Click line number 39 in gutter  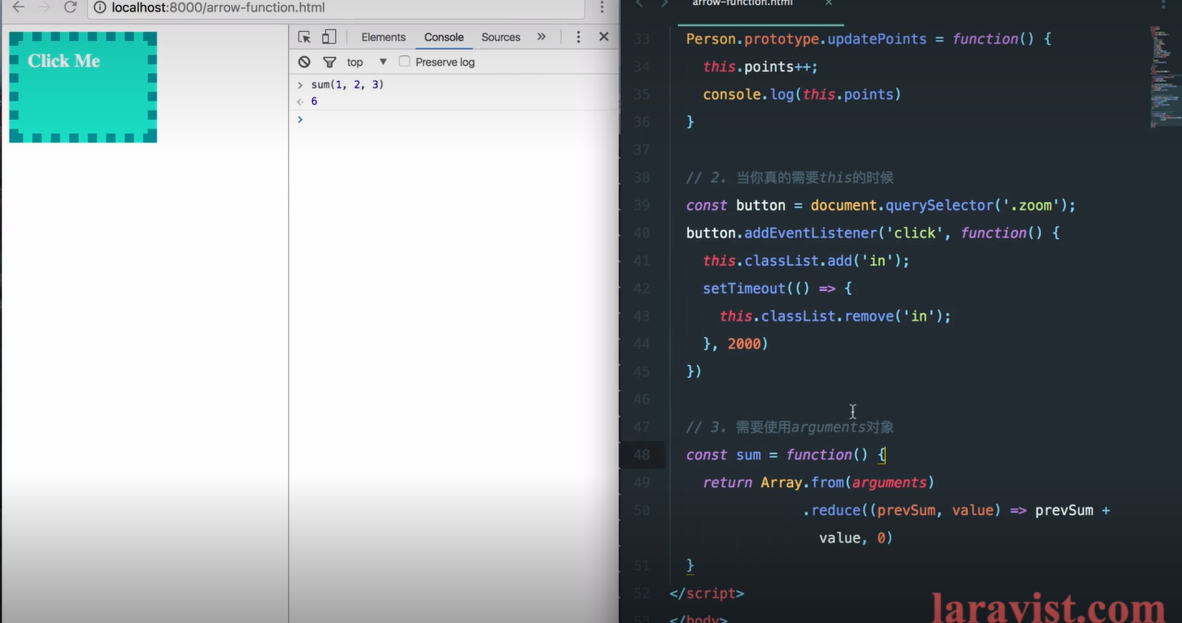tap(642, 205)
